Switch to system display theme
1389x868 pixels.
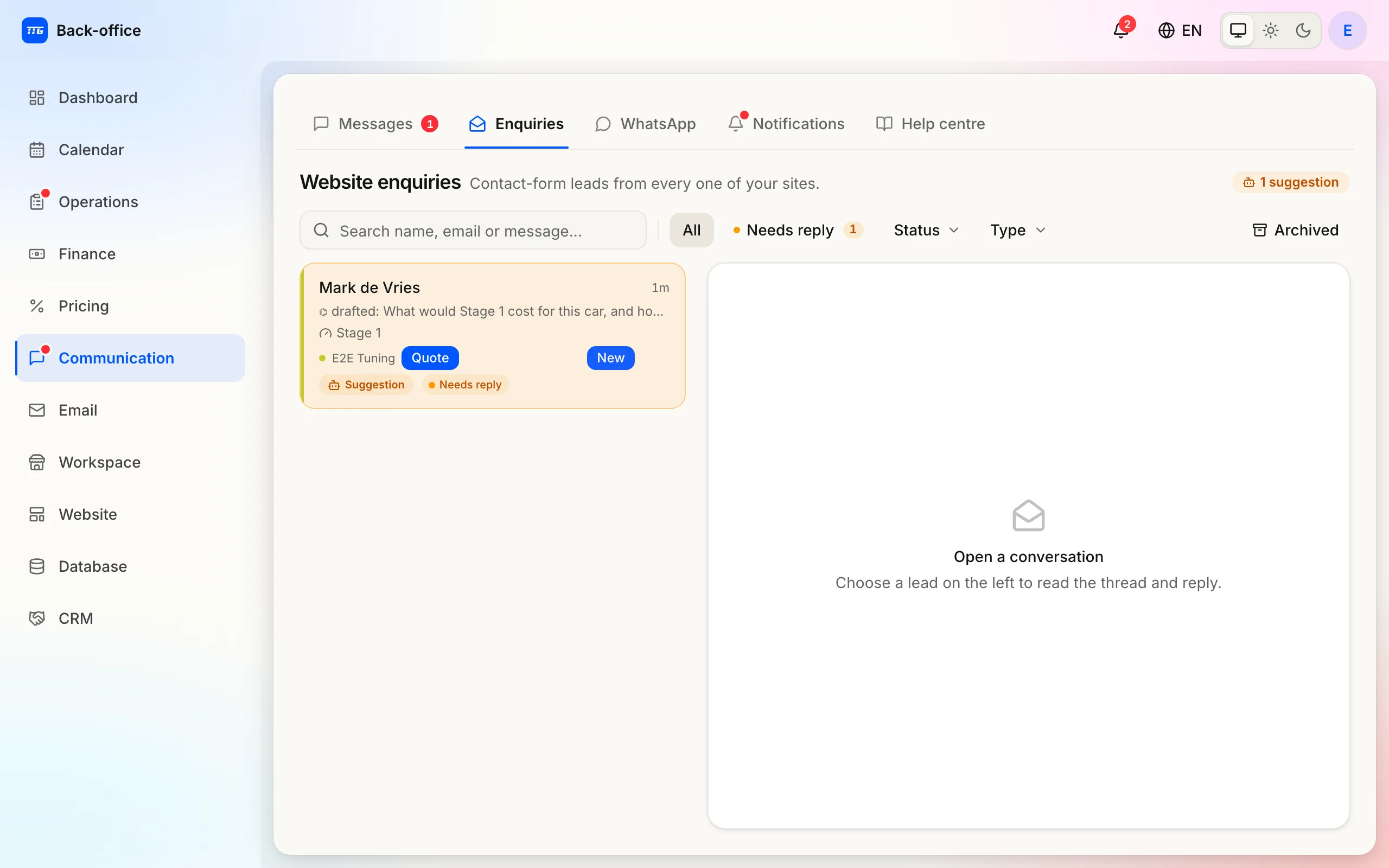tap(1238, 30)
